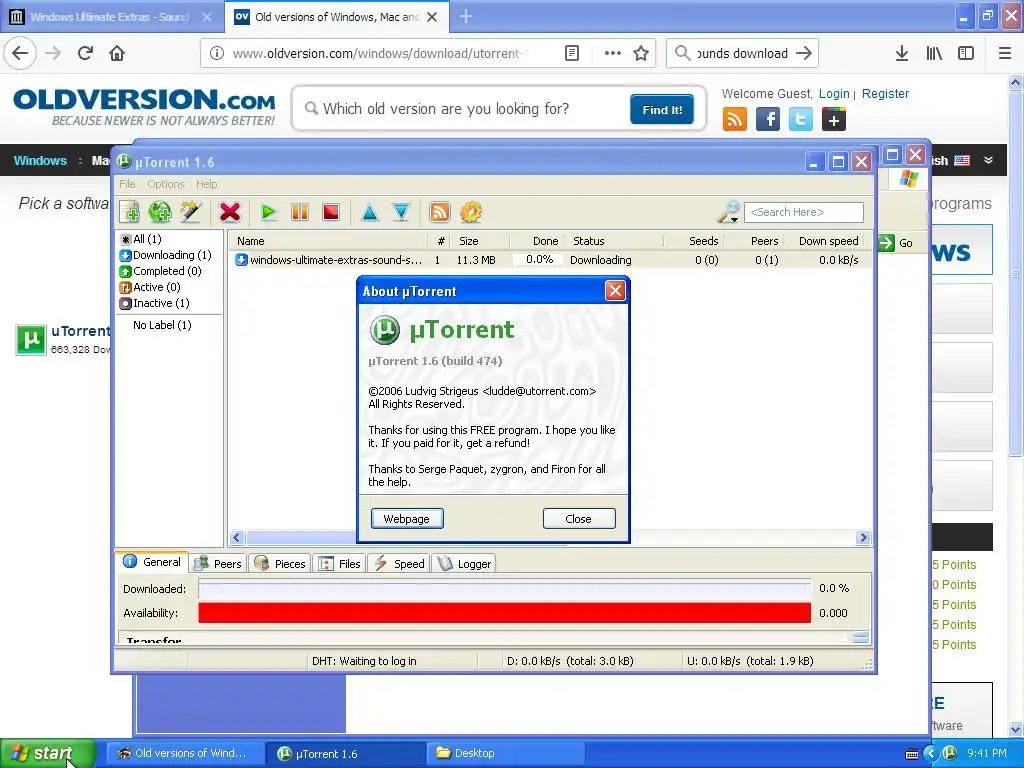The height and width of the screenshot is (768, 1024).
Task: Switch to the General tab
Action: point(152,562)
